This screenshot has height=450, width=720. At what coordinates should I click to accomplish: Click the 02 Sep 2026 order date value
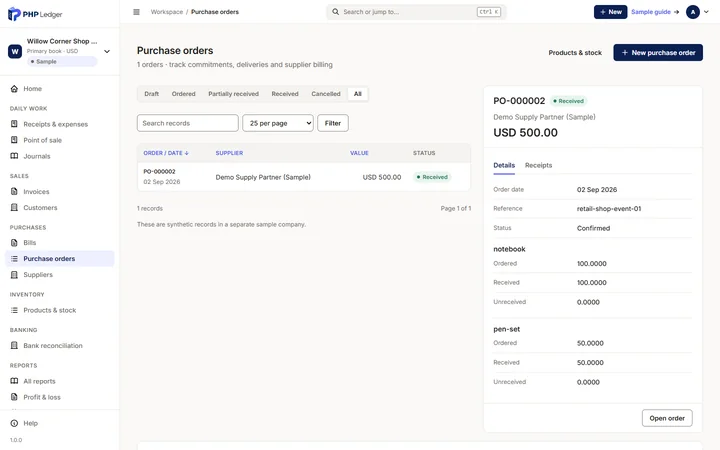597,190
